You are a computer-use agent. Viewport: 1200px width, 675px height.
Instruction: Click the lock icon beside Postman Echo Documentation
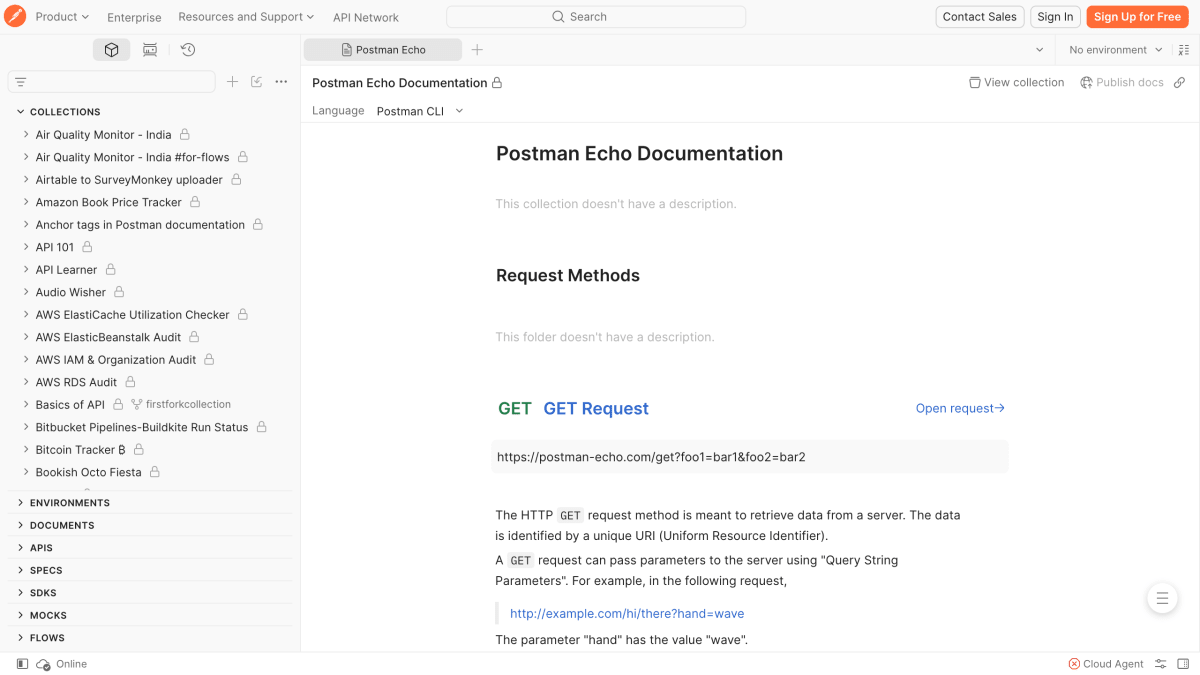[x=497, y=83]
